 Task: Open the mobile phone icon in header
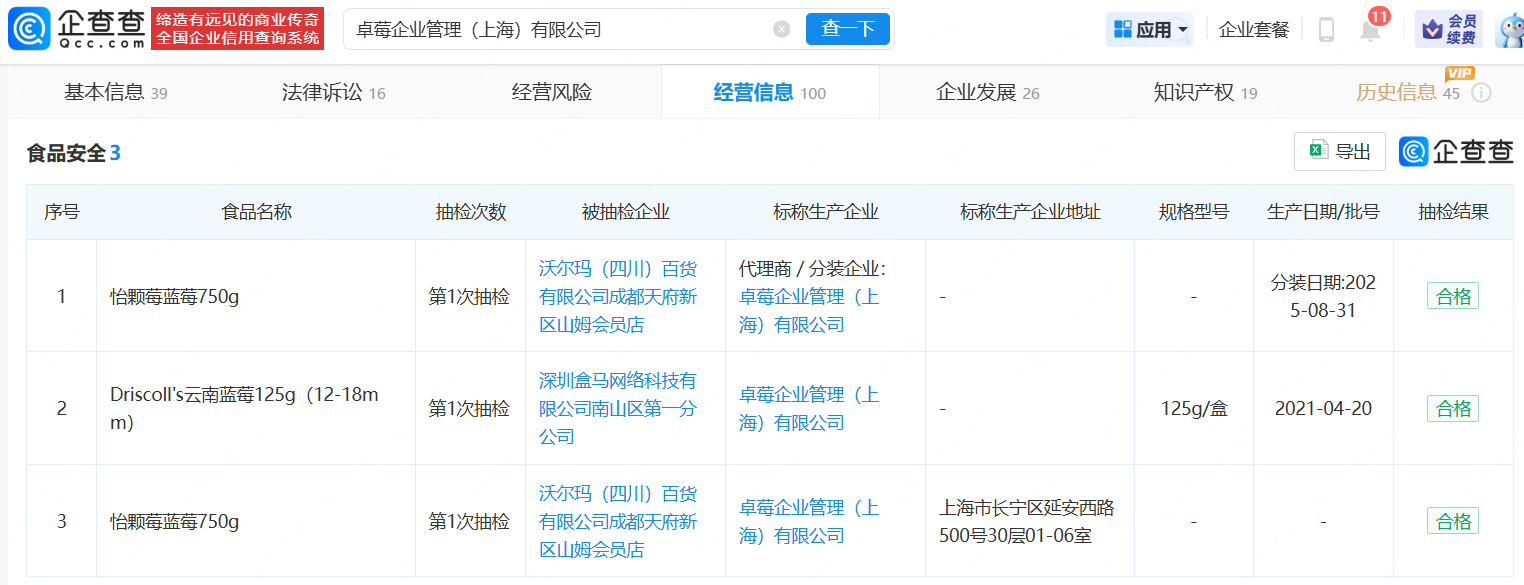pos(1327,30)
